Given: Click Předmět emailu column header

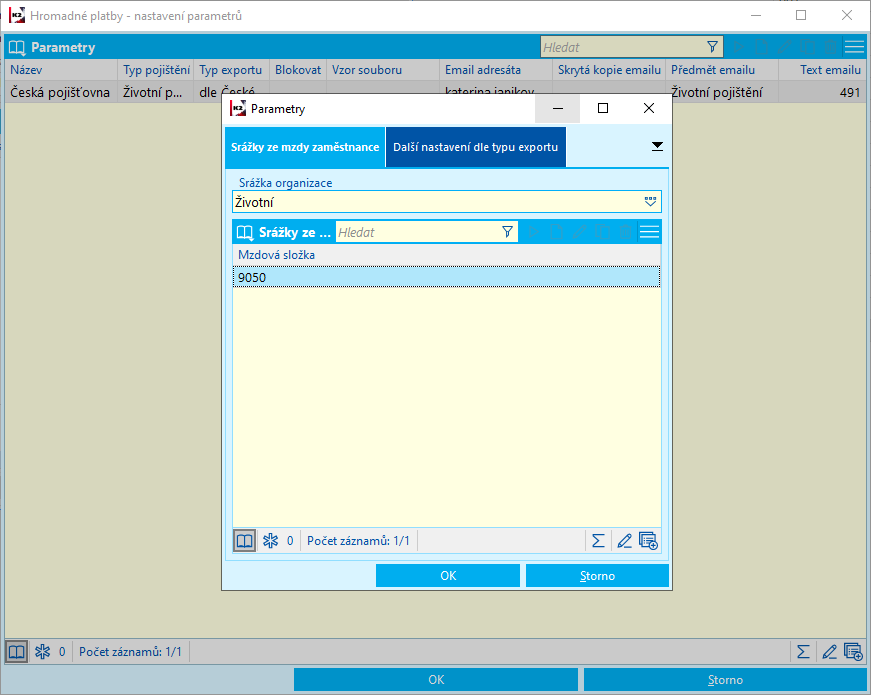Looking at the screenshot, I should pyautogui.click(x=722, y=70).
